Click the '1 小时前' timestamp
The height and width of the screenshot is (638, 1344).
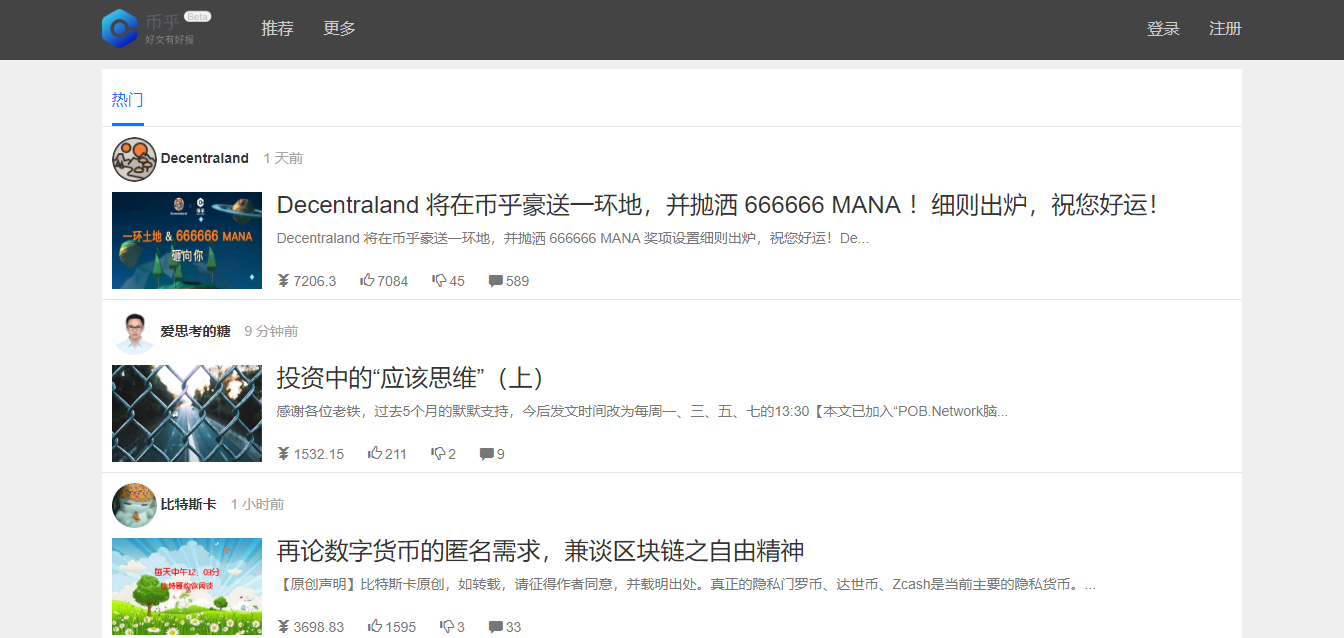257,504
